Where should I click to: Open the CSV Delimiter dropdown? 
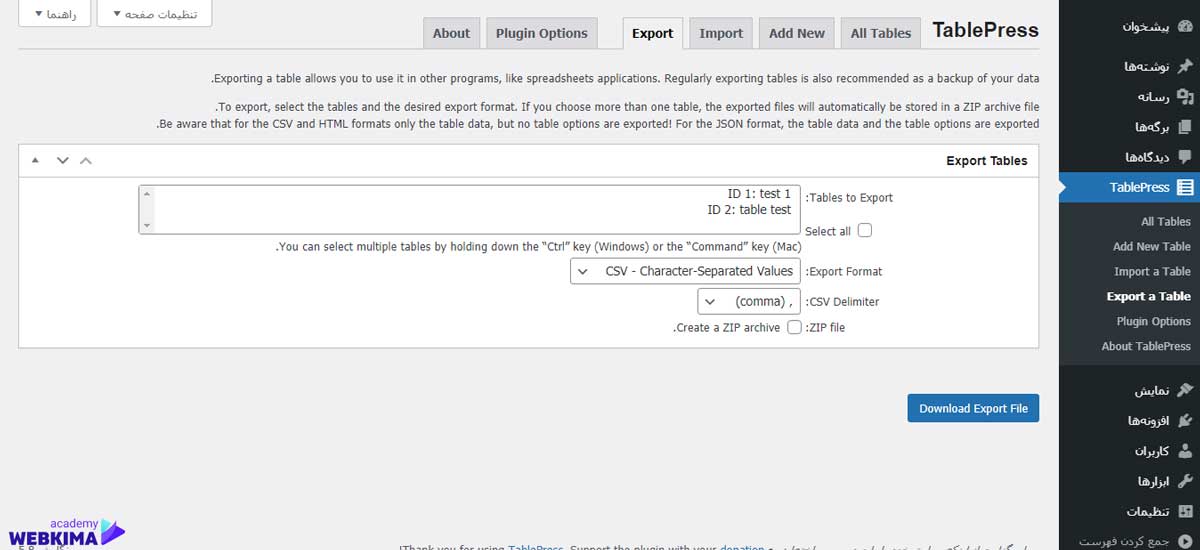click(749, 301)
